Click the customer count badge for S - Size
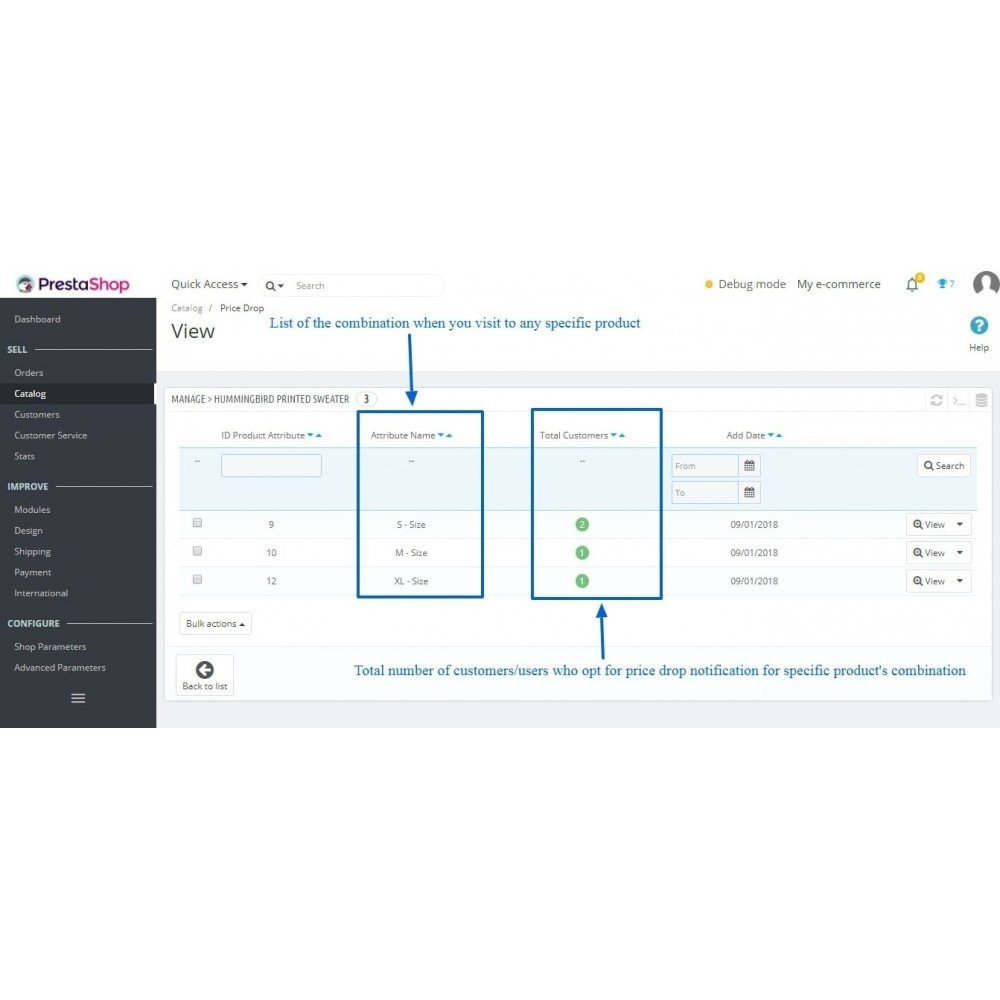This screenshot has width=1000, height=1000. (582, 524)
